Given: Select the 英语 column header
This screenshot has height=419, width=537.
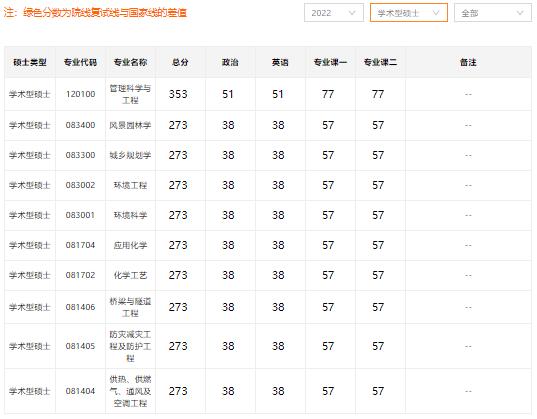Looking at the screenshot, I should (x=280, y=62).
